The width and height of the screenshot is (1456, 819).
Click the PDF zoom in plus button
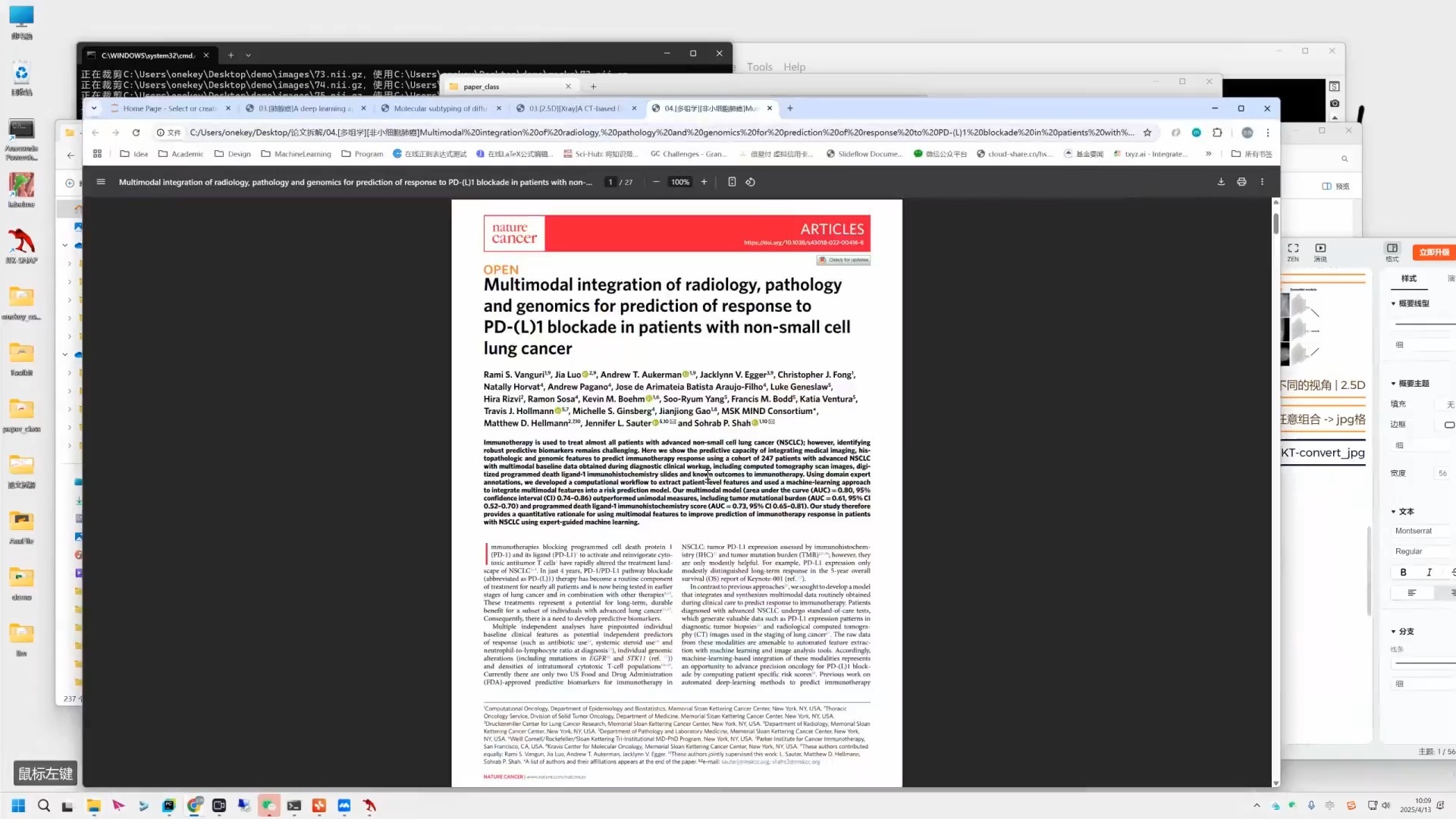[x=704, y=182]
